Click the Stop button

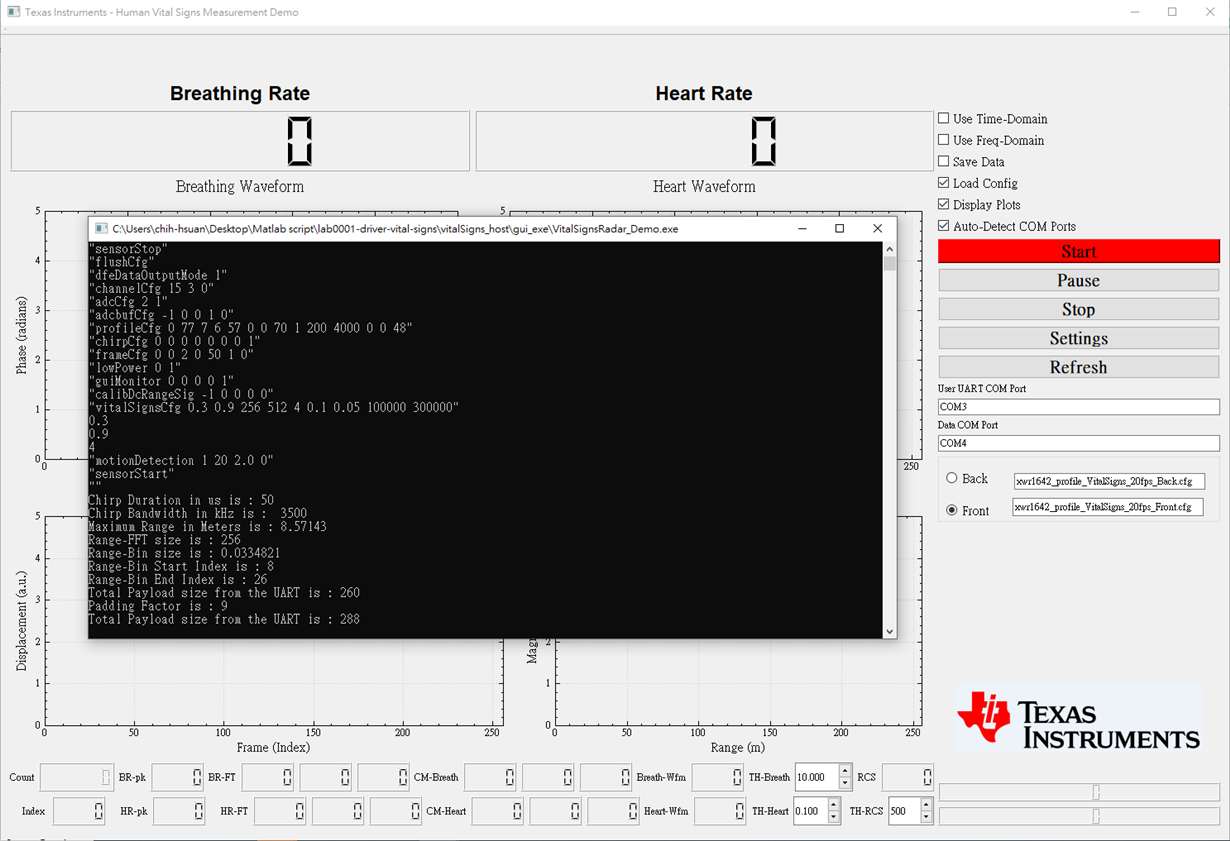point(1079,309)
